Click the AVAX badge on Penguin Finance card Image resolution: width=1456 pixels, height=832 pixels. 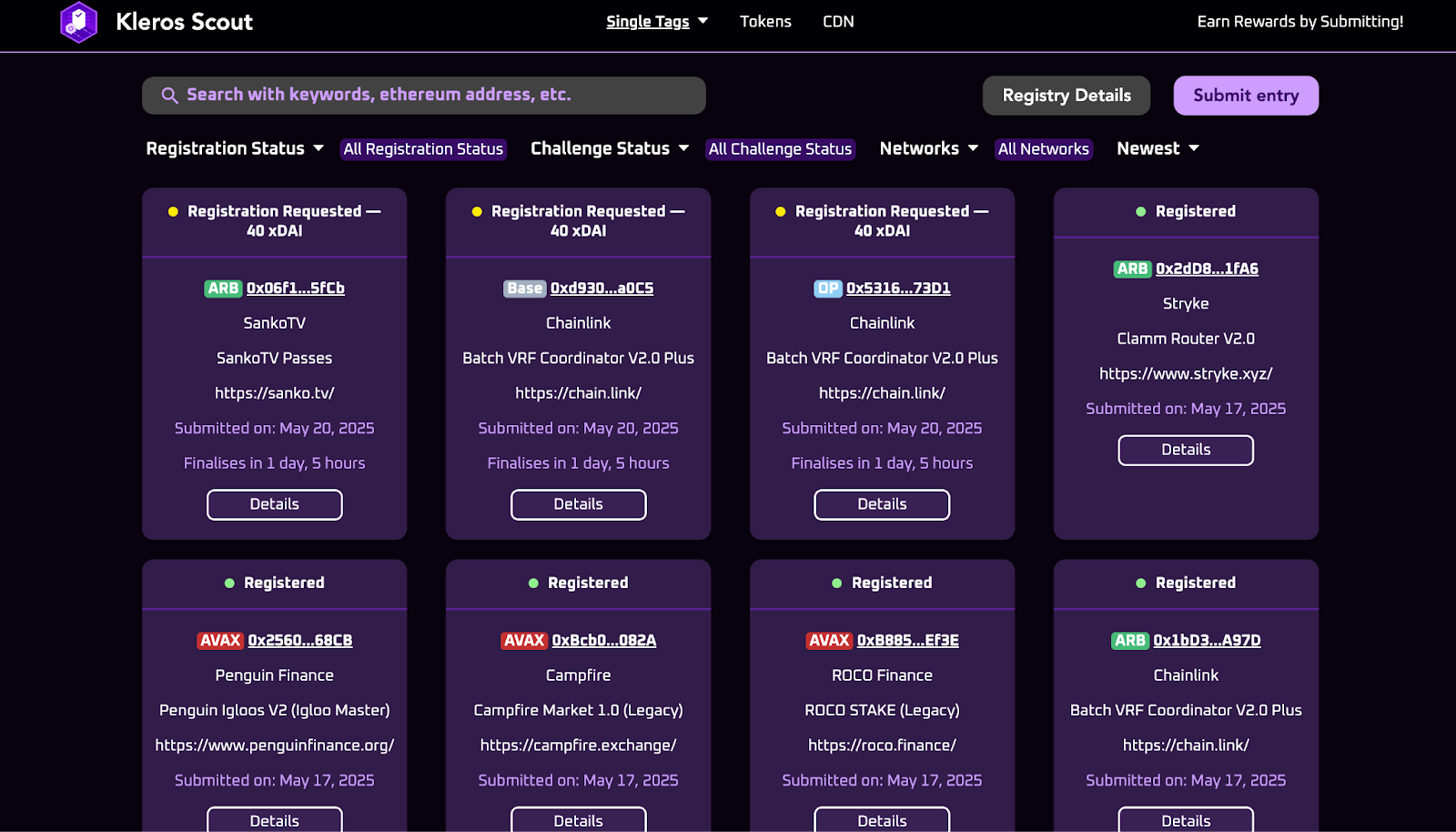pyautogui.click(x=220, y=641)
